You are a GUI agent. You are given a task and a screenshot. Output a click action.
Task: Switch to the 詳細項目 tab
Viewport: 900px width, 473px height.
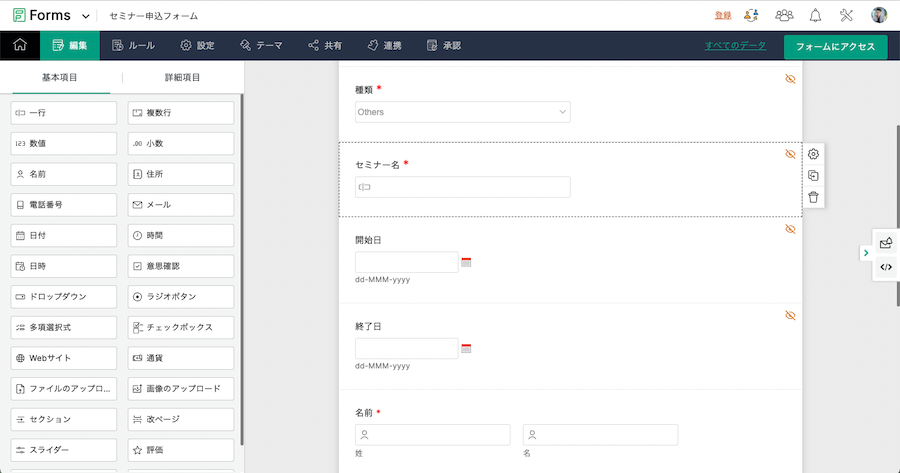coord(182,77)
